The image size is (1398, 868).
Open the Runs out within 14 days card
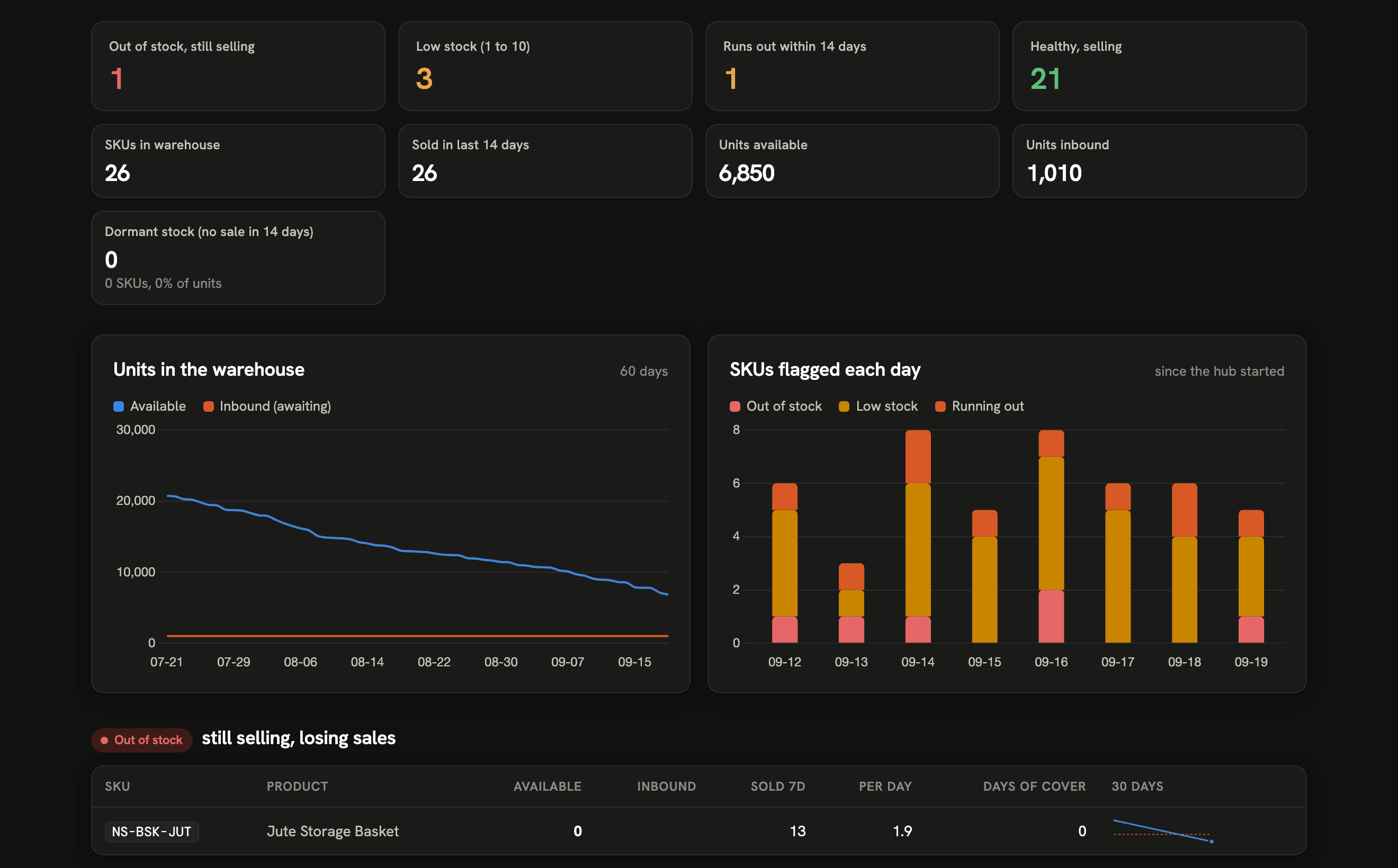click(x=853, y=66)
